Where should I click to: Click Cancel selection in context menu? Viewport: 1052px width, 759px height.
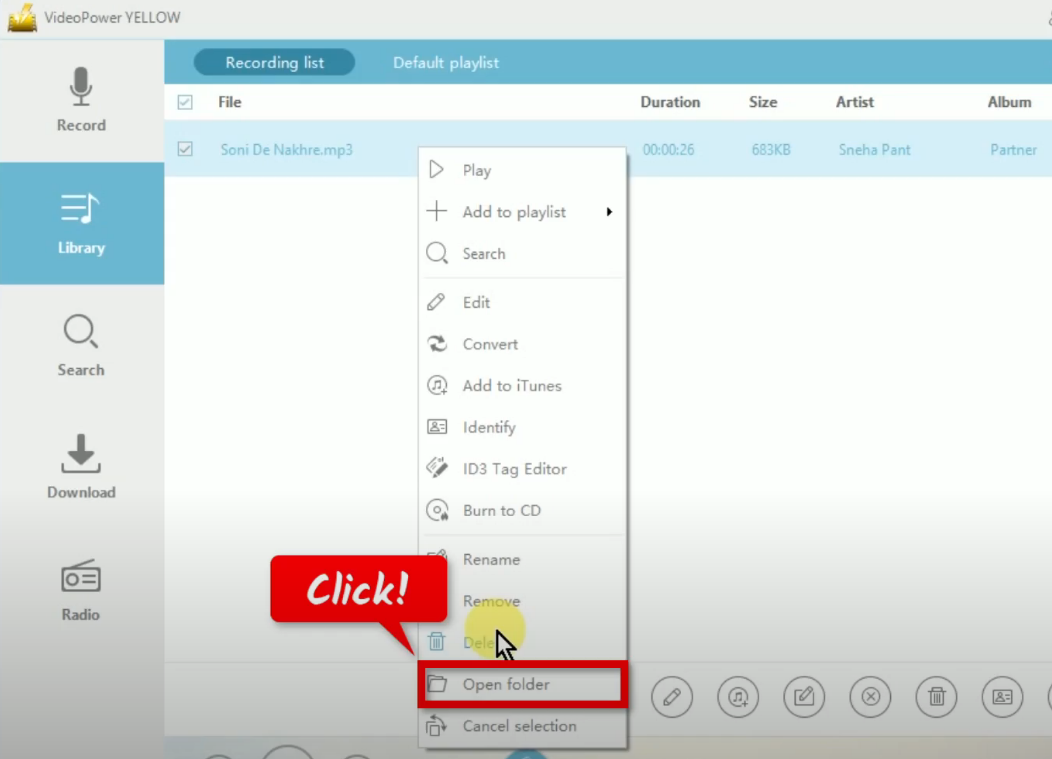(519, 727)
